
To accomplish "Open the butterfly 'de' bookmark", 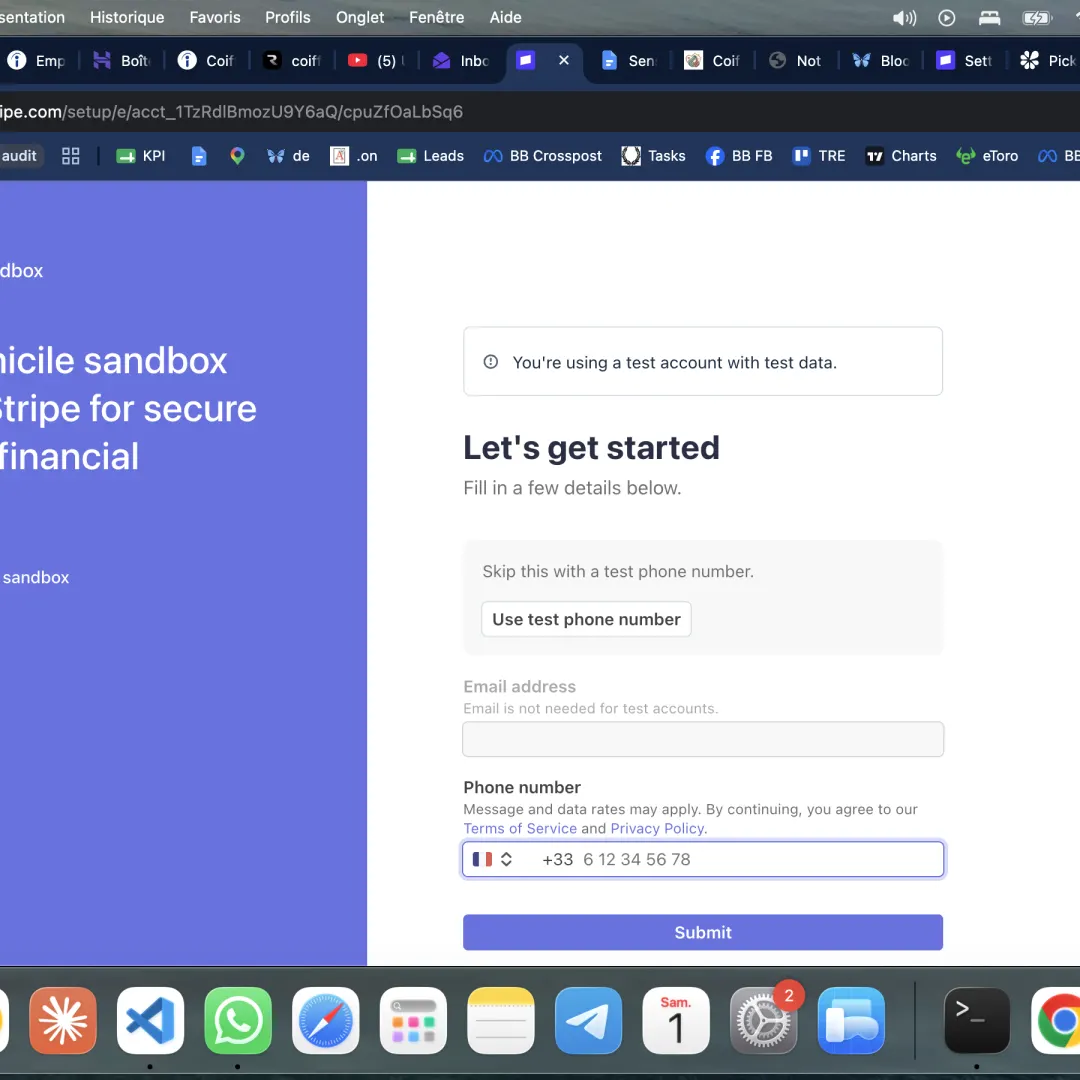I will coord(288,156).
